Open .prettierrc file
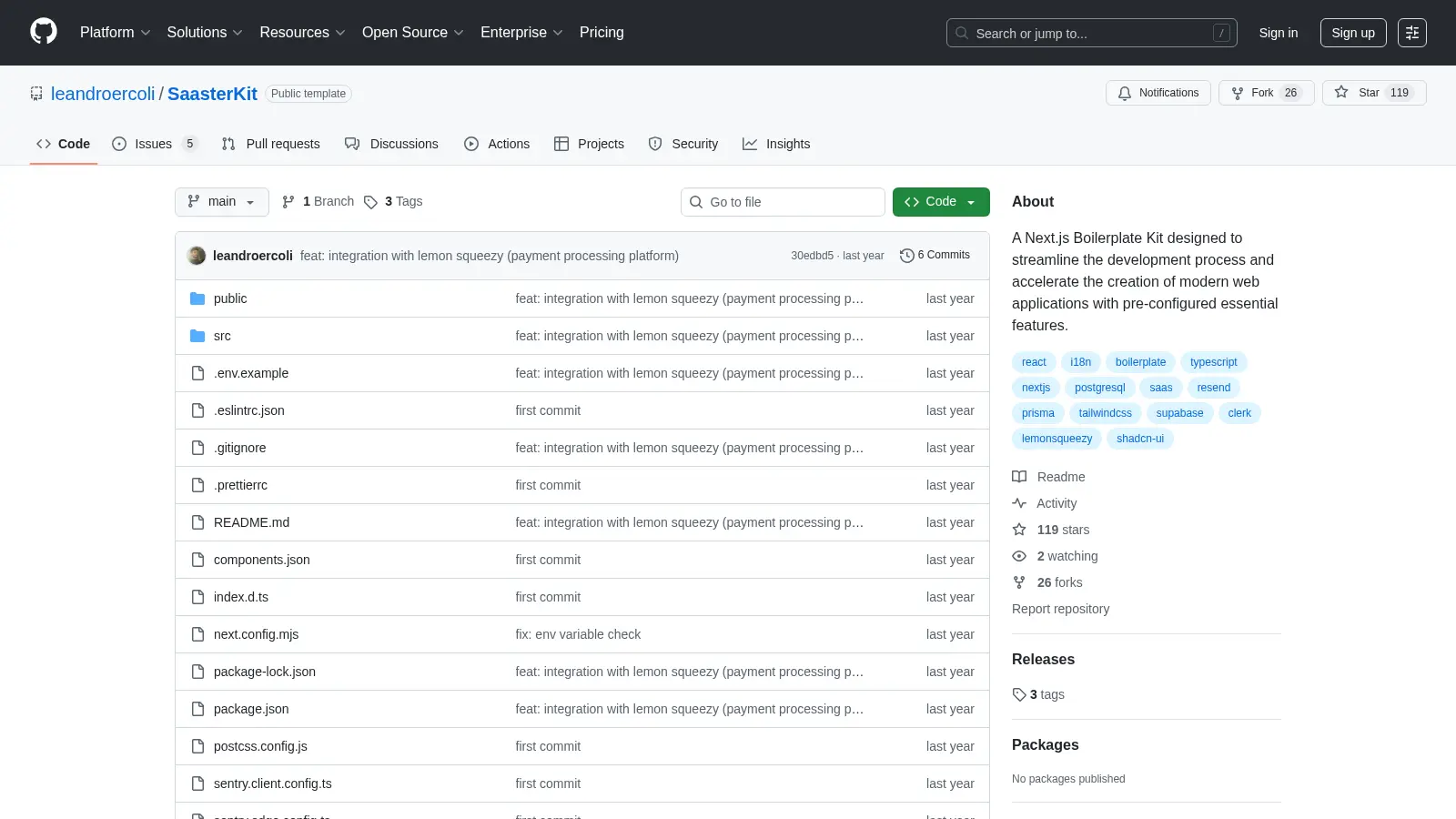Screen dimensions: 1456x819 click(240, 485)
